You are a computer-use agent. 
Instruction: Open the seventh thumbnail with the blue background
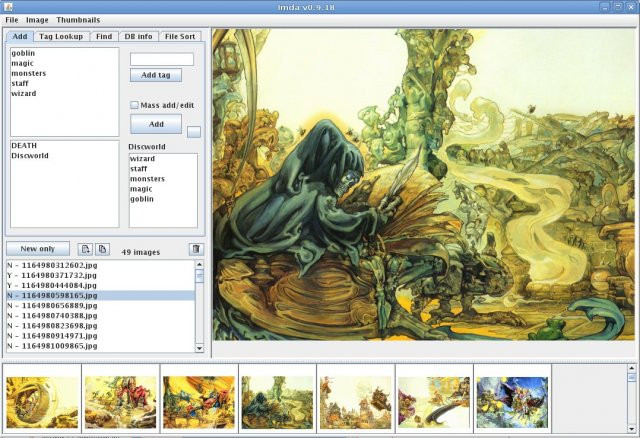(512, 402)
